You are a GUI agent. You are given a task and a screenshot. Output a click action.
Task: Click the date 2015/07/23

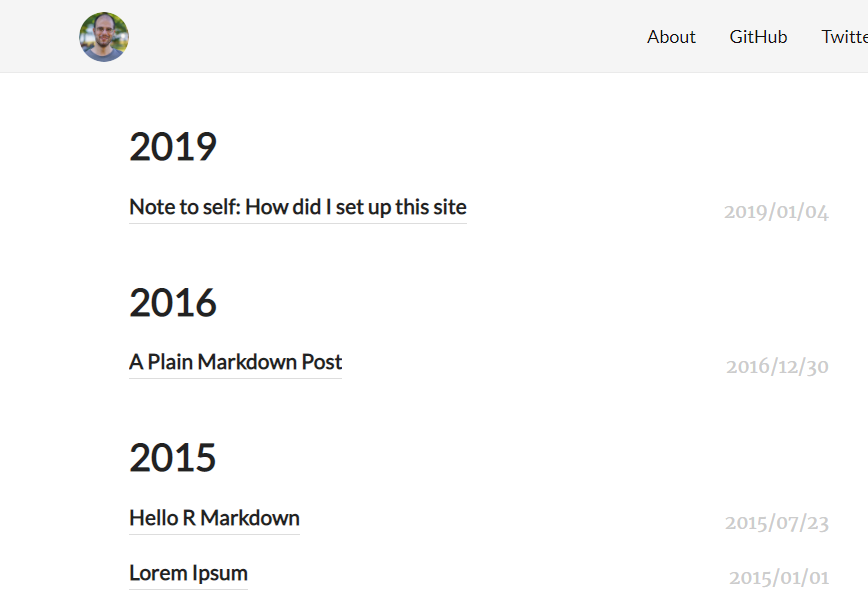coord(777,523)
